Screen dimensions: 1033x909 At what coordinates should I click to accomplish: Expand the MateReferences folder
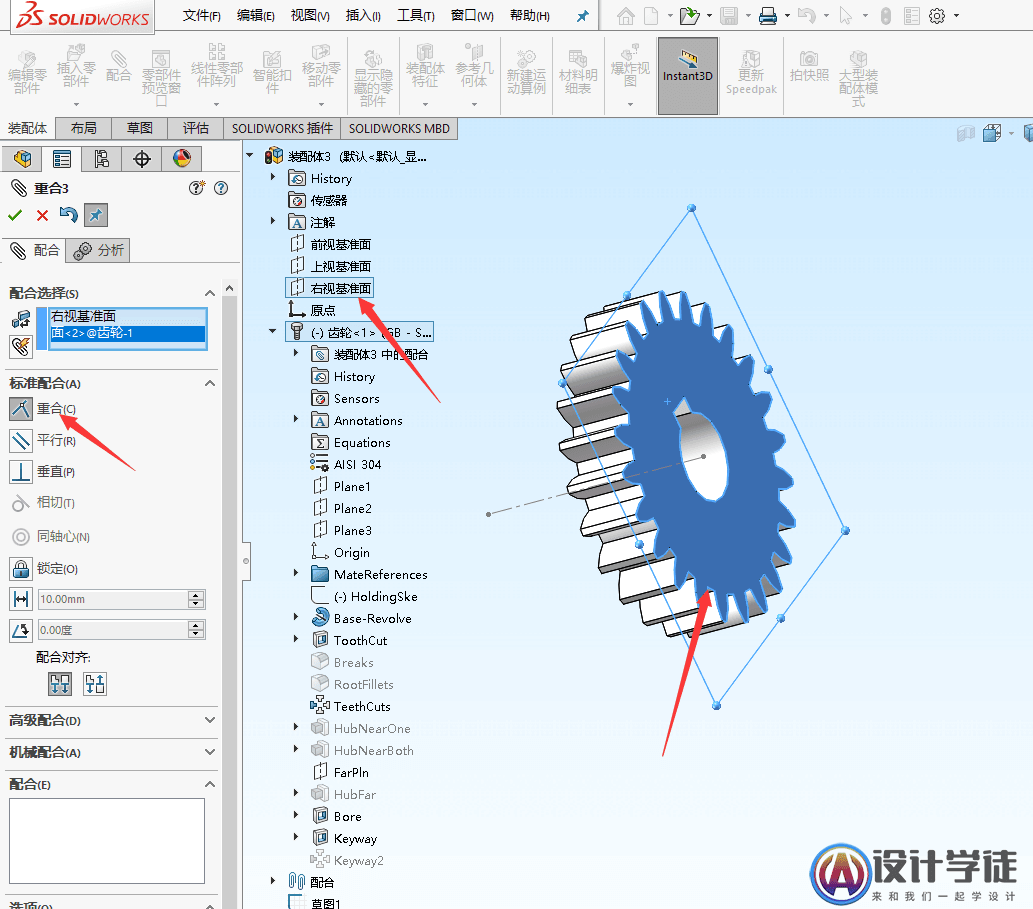[x=296, y=572]
